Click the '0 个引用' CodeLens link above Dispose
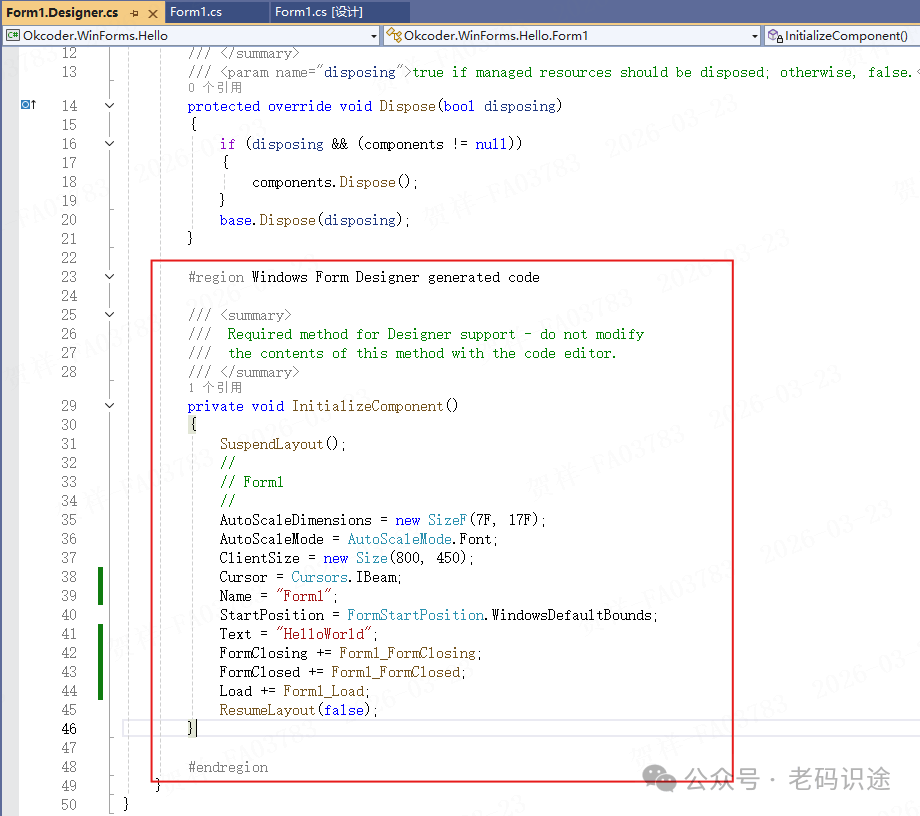Screen dimensions: 920x816 (214, 88)
